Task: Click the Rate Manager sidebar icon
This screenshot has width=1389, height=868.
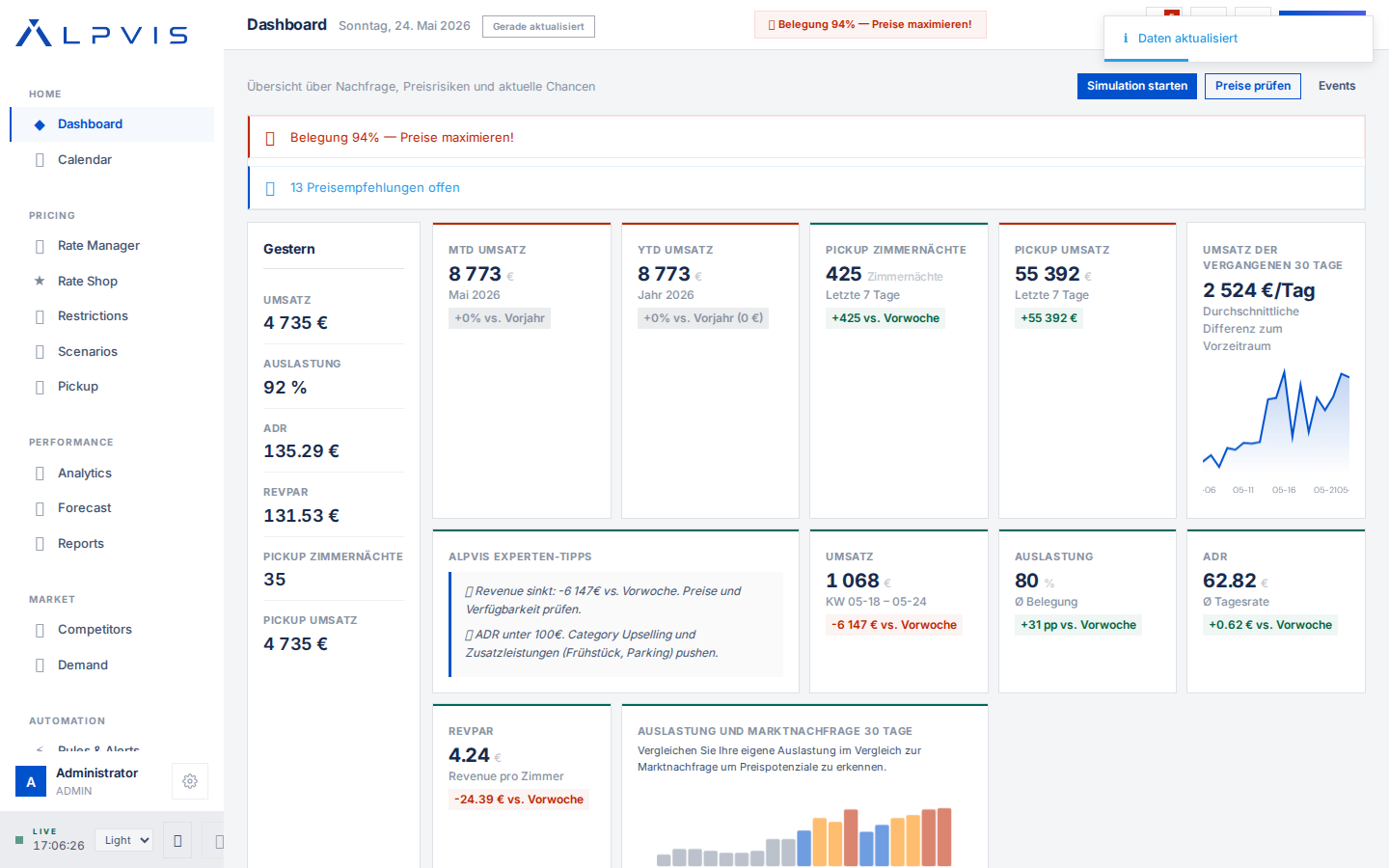Action: pyautogui.click(x=40, y=246)
